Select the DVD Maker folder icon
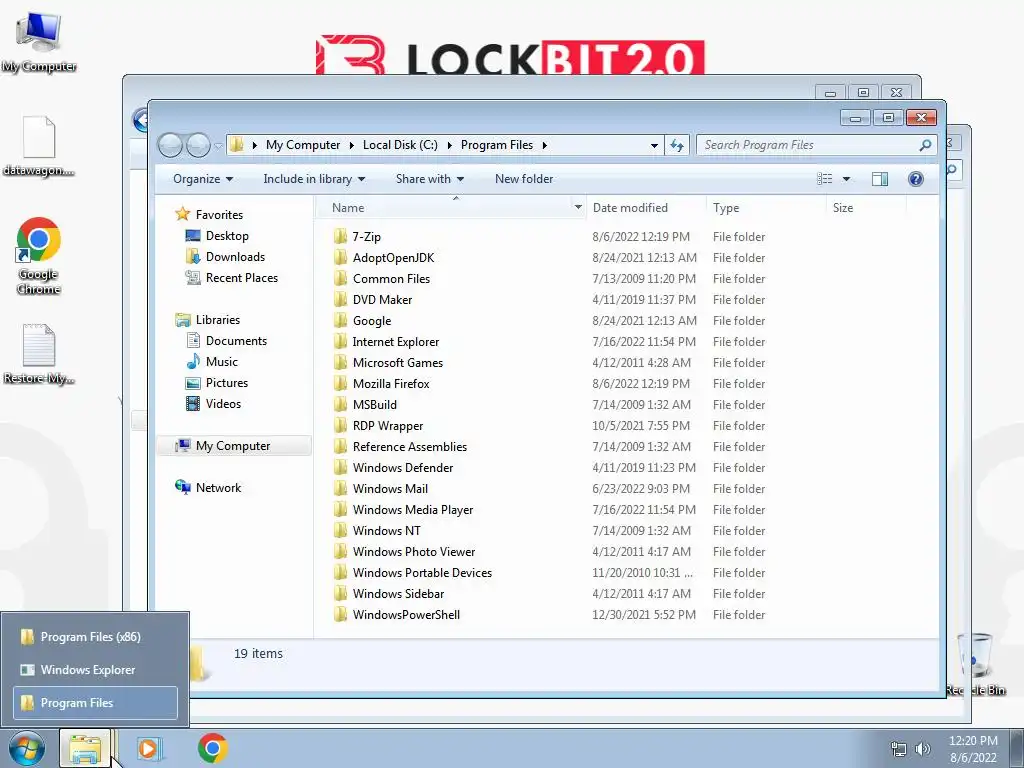This screenshot has height=768, width=1024. (x=340, y=300)
